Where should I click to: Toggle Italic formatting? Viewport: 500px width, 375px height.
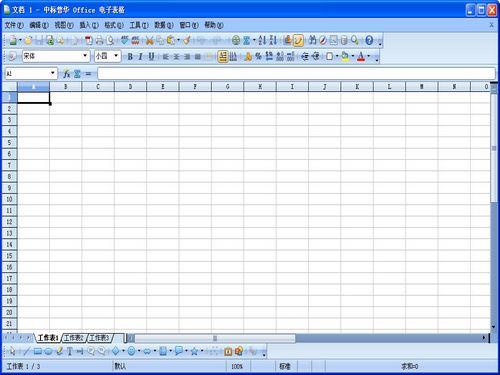click(x=140, y=57)
